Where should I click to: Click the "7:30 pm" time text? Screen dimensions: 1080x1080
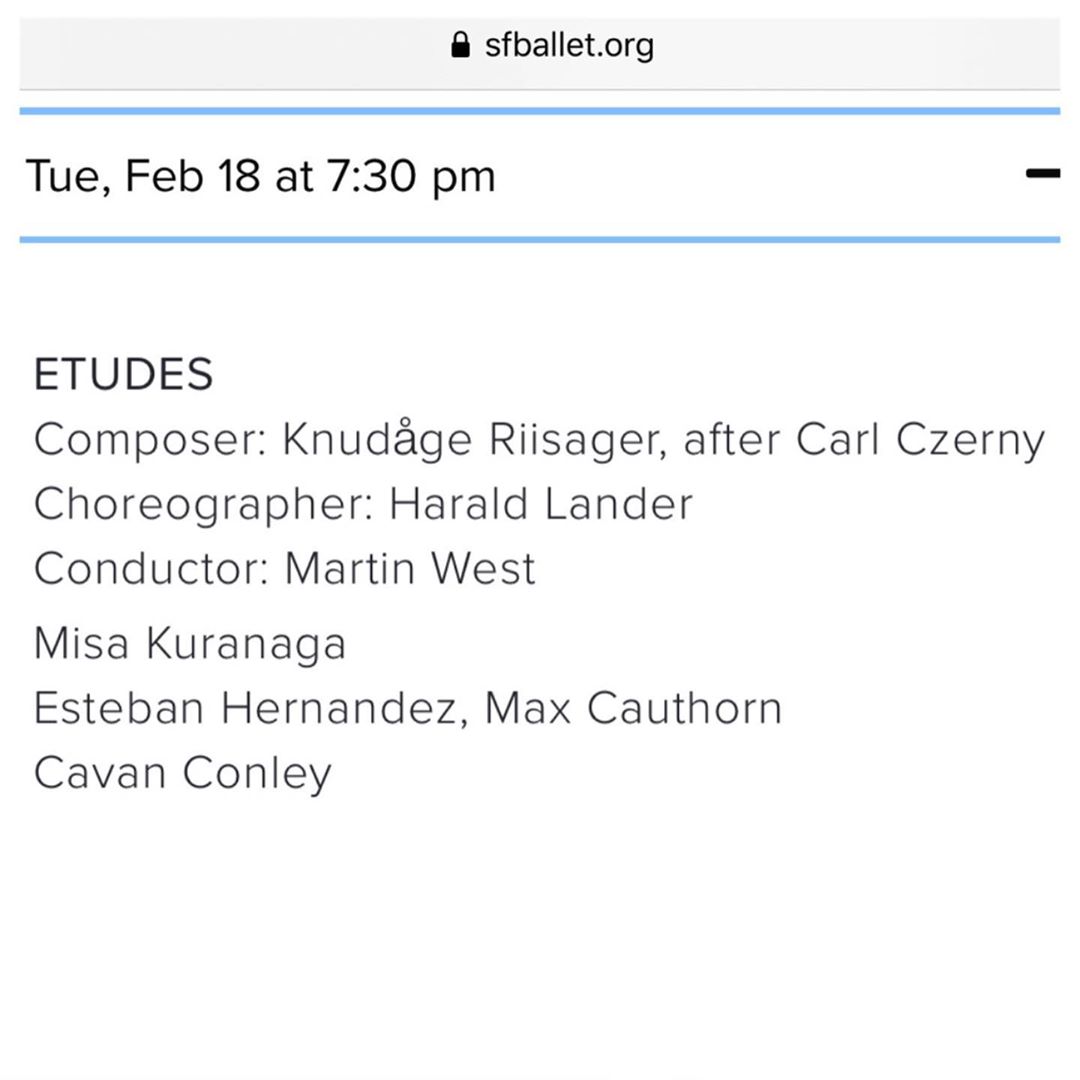(410, 176)
